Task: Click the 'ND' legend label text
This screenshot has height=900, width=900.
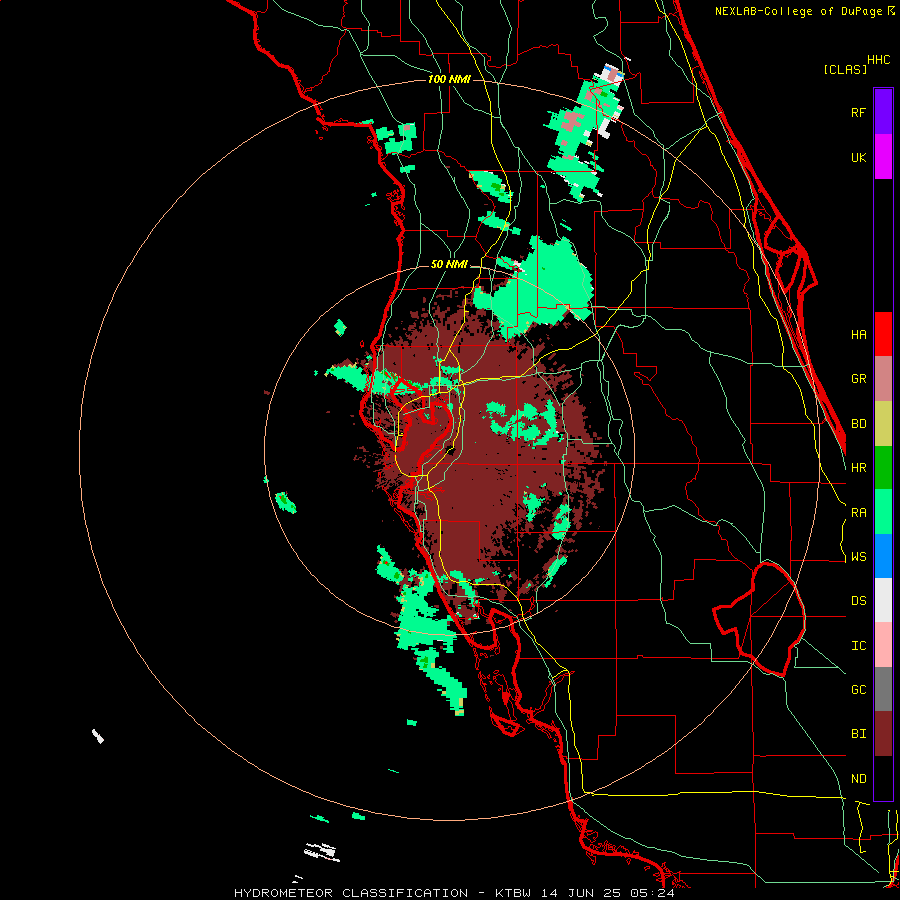Action: point(858,779)
